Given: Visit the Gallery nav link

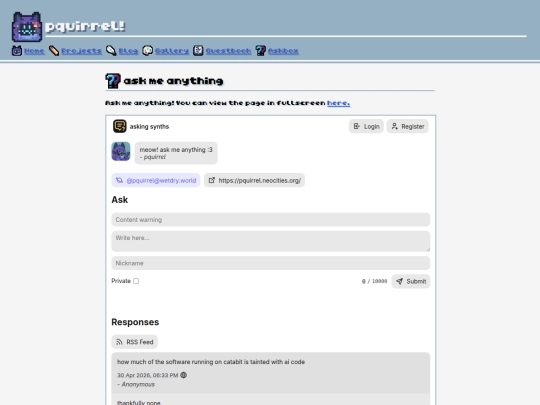Looking at the screenshot, I should point(172,51).
